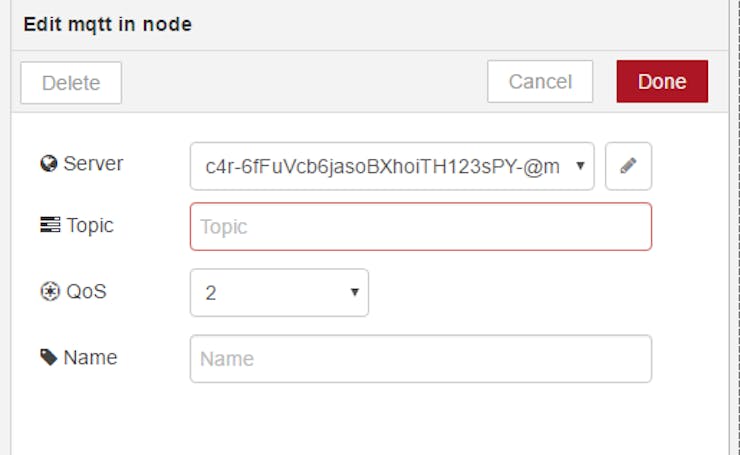Click the circular QoS icon
This screenshot has width=740, height=455.
pos(50,291)
